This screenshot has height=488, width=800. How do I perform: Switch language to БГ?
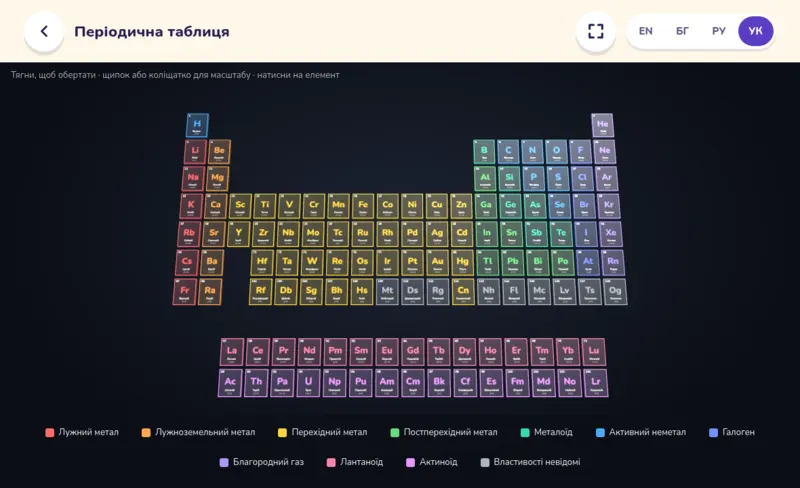click(682, 31)
